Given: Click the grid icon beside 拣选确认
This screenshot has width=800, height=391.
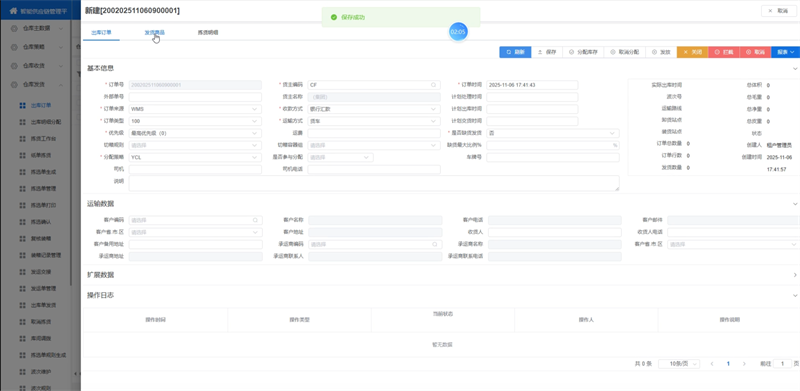Looking at the screenshot, I should click(22, 222).
